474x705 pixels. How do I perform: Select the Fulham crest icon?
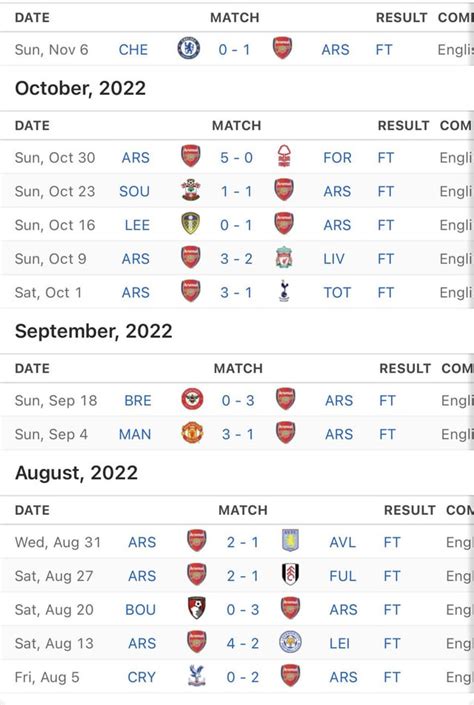pos(290,574)
